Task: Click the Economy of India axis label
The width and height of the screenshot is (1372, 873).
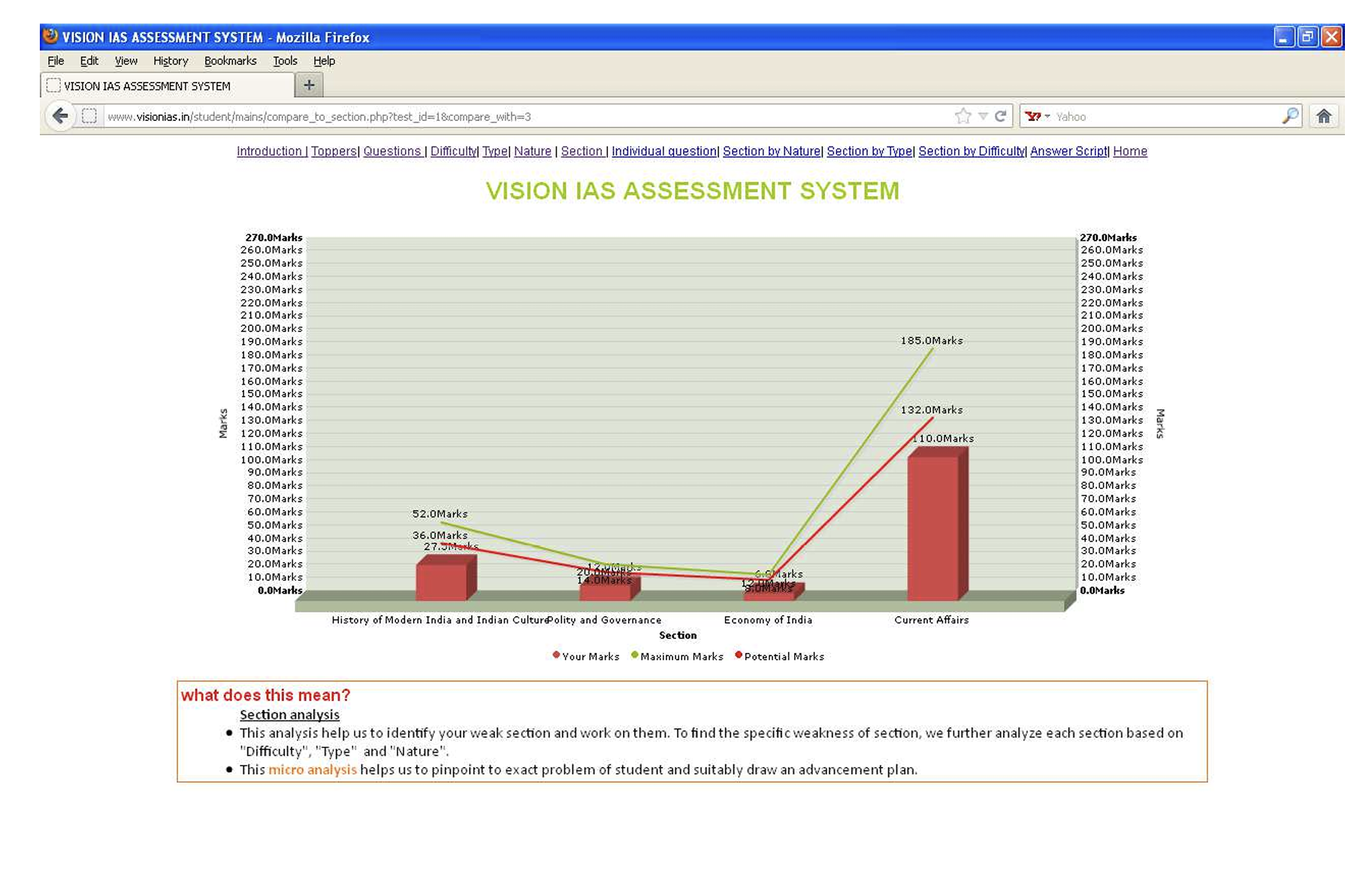Action: click(768, 620)
